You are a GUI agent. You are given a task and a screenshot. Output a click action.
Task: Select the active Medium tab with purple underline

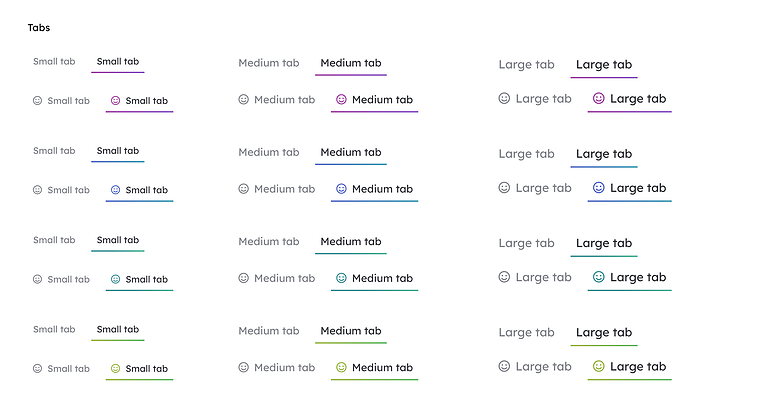(351, 63)
